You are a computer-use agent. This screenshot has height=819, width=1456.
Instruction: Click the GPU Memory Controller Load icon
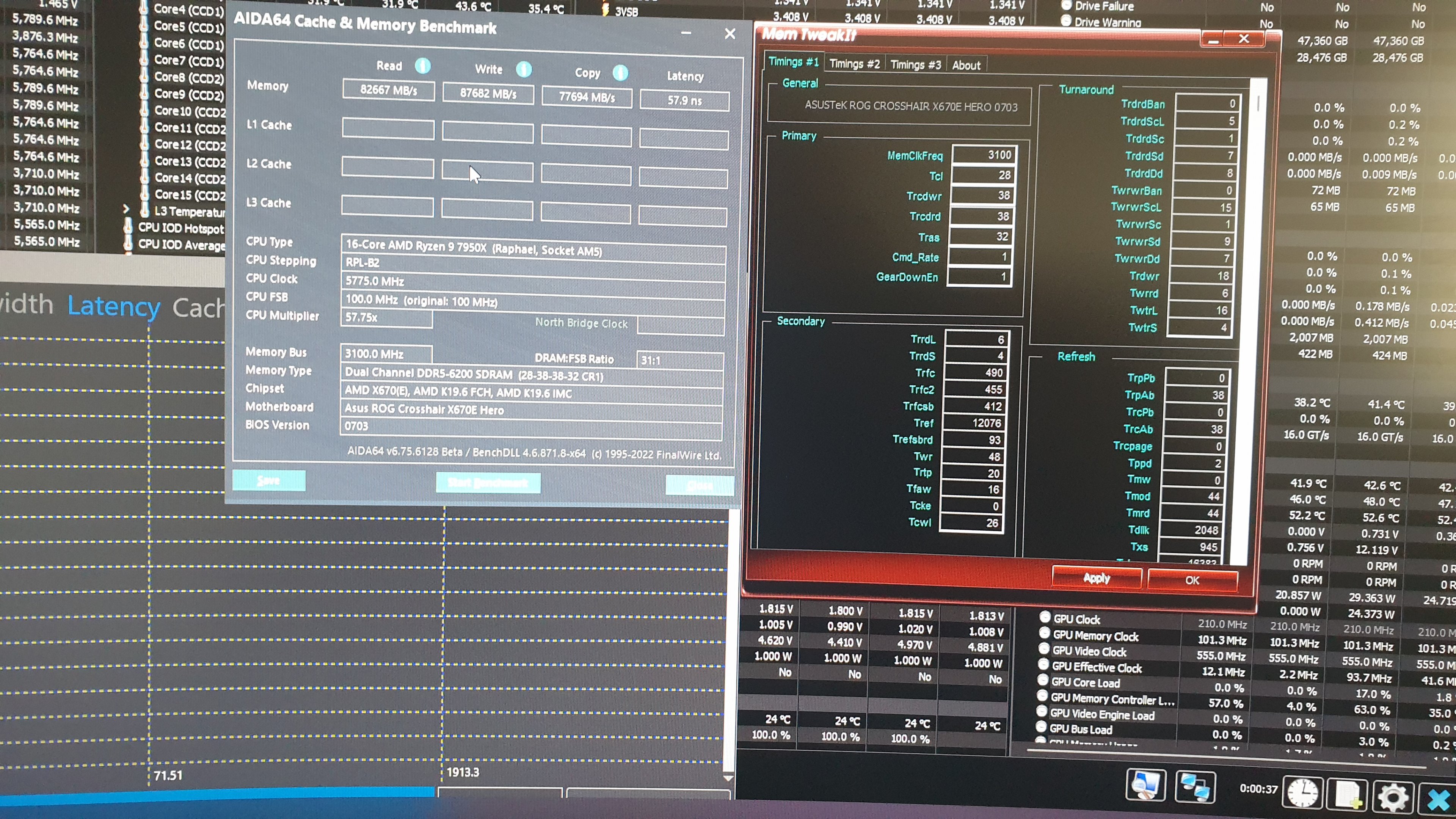(x=1042, y=696)
